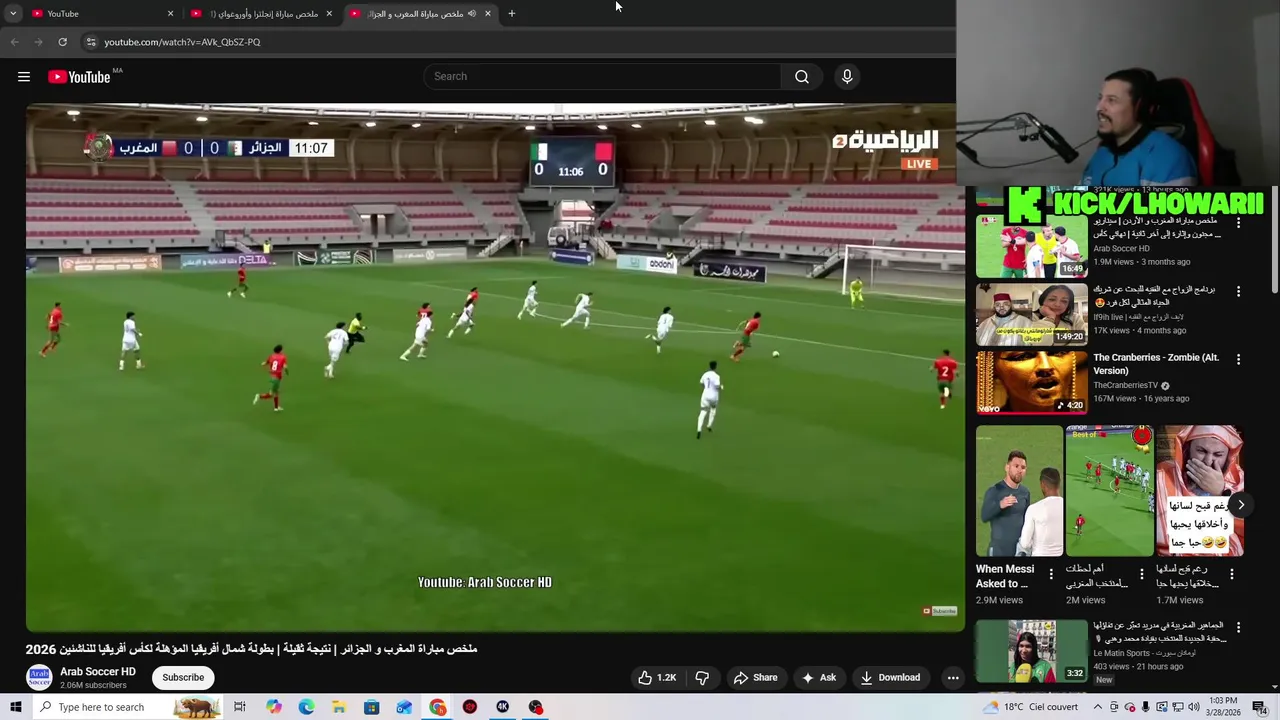Open Arab Soccer HD channel name link

click(98, 672)
